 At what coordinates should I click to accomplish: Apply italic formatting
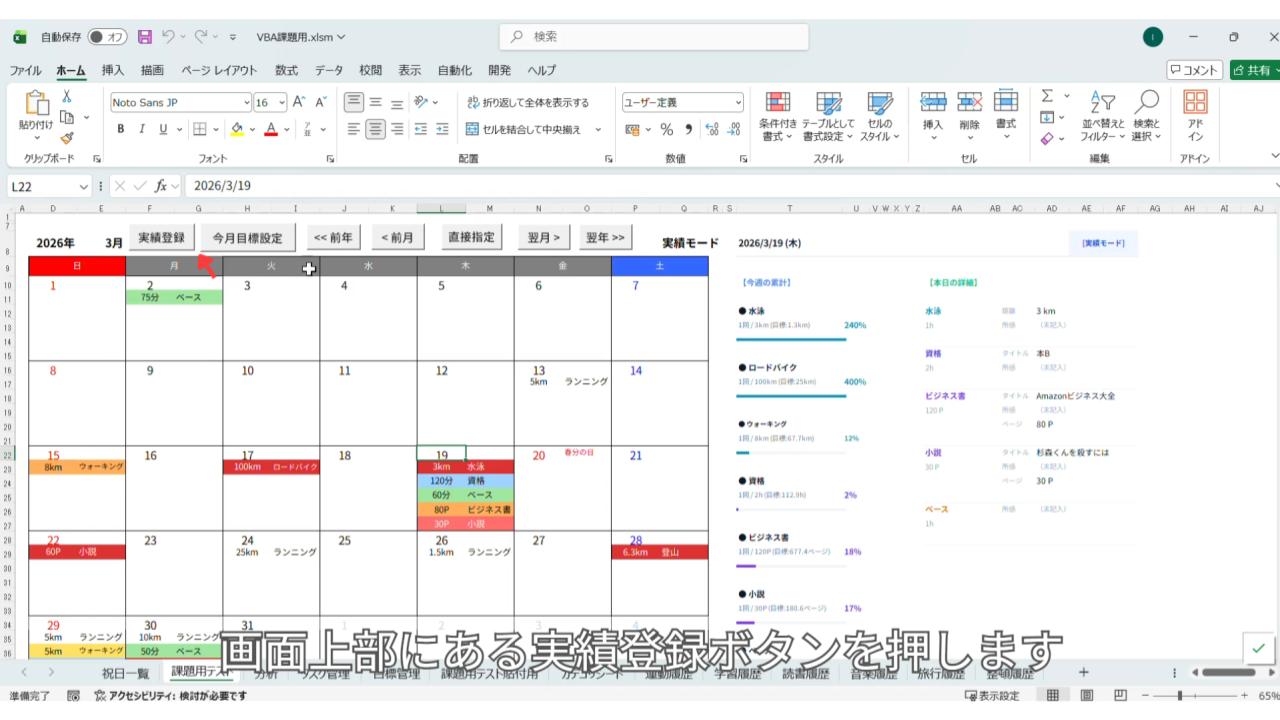(142, 129)
